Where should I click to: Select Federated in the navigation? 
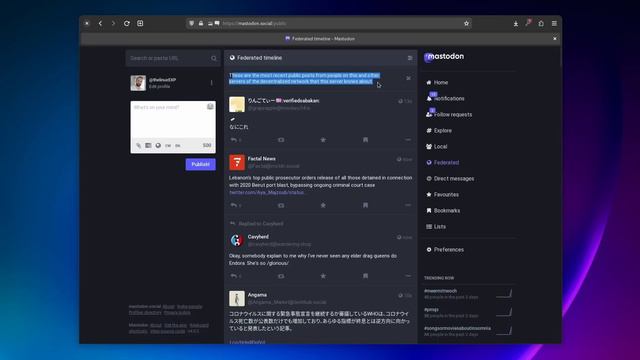tap(442, 162)
